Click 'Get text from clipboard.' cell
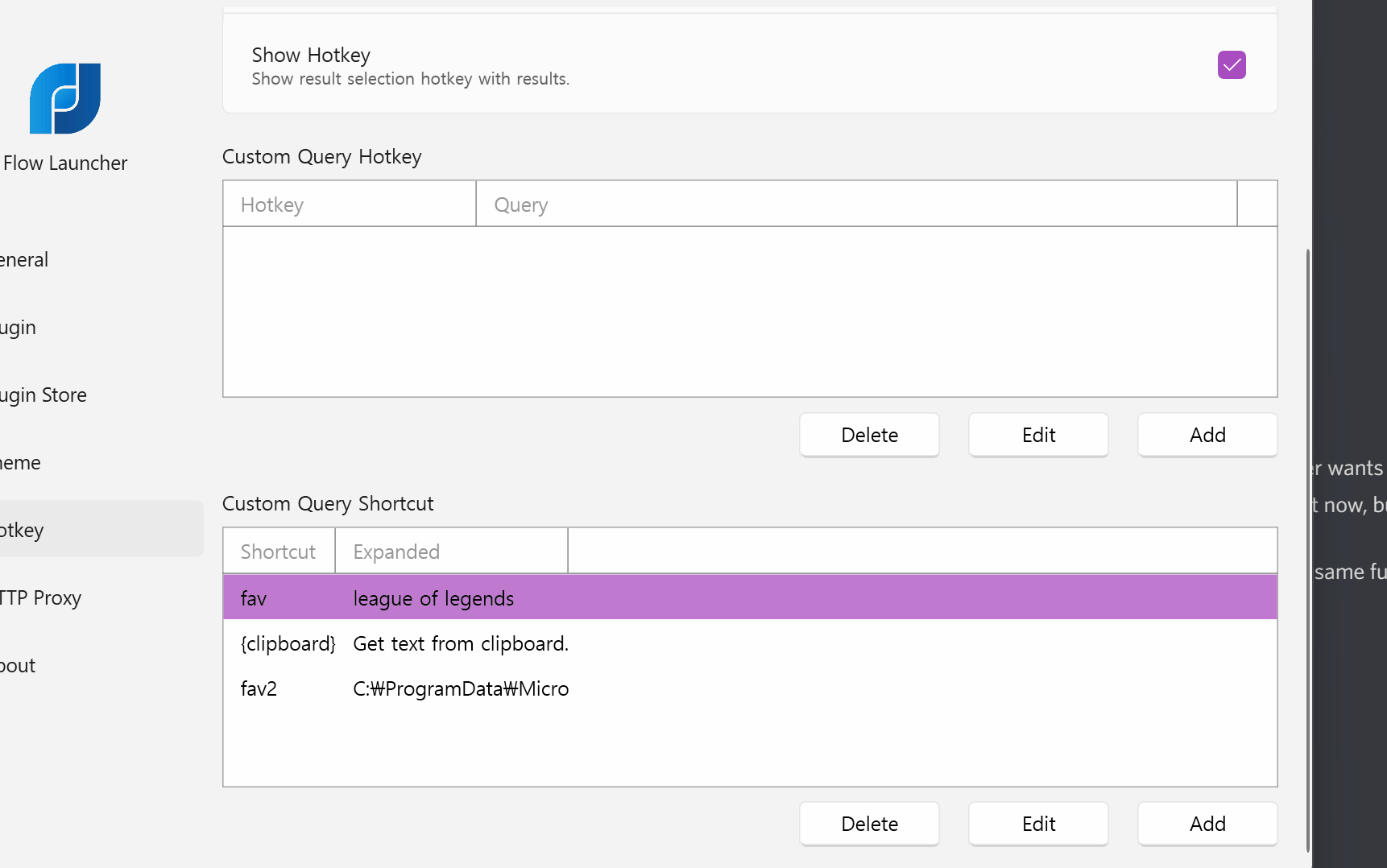Screen dimensions: 1387x868 [x=461, y=643]
